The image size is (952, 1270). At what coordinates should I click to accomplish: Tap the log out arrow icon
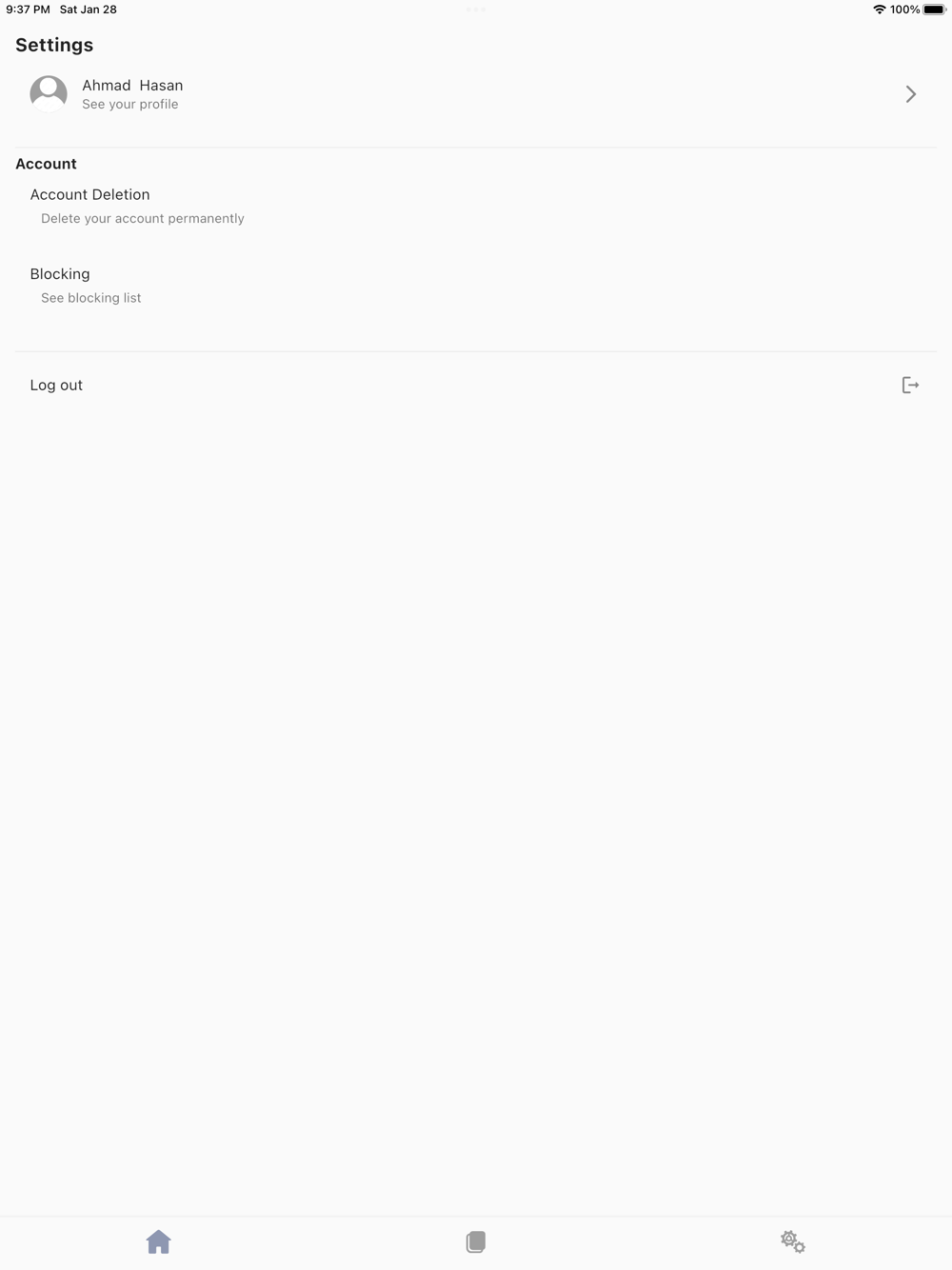pos(910,385)
